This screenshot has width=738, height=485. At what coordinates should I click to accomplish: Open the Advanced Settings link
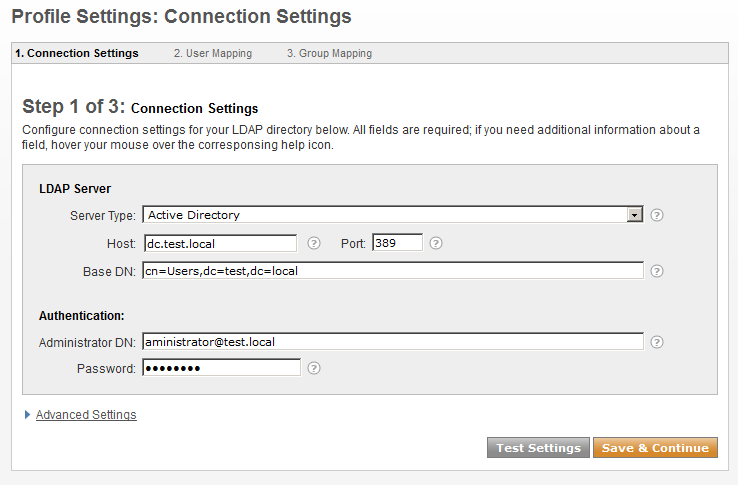coord(86,415)
